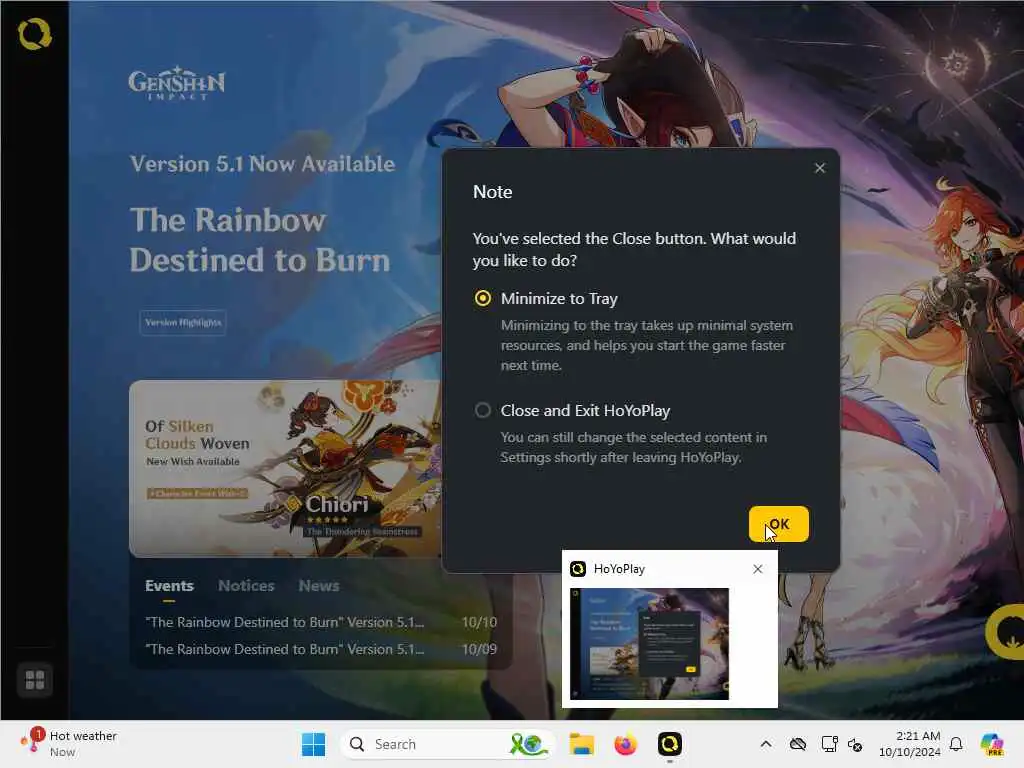Close the HoYoPlay taskbar preview
Viewport: 1024px width, 768px height.
[x=758, y=569]
